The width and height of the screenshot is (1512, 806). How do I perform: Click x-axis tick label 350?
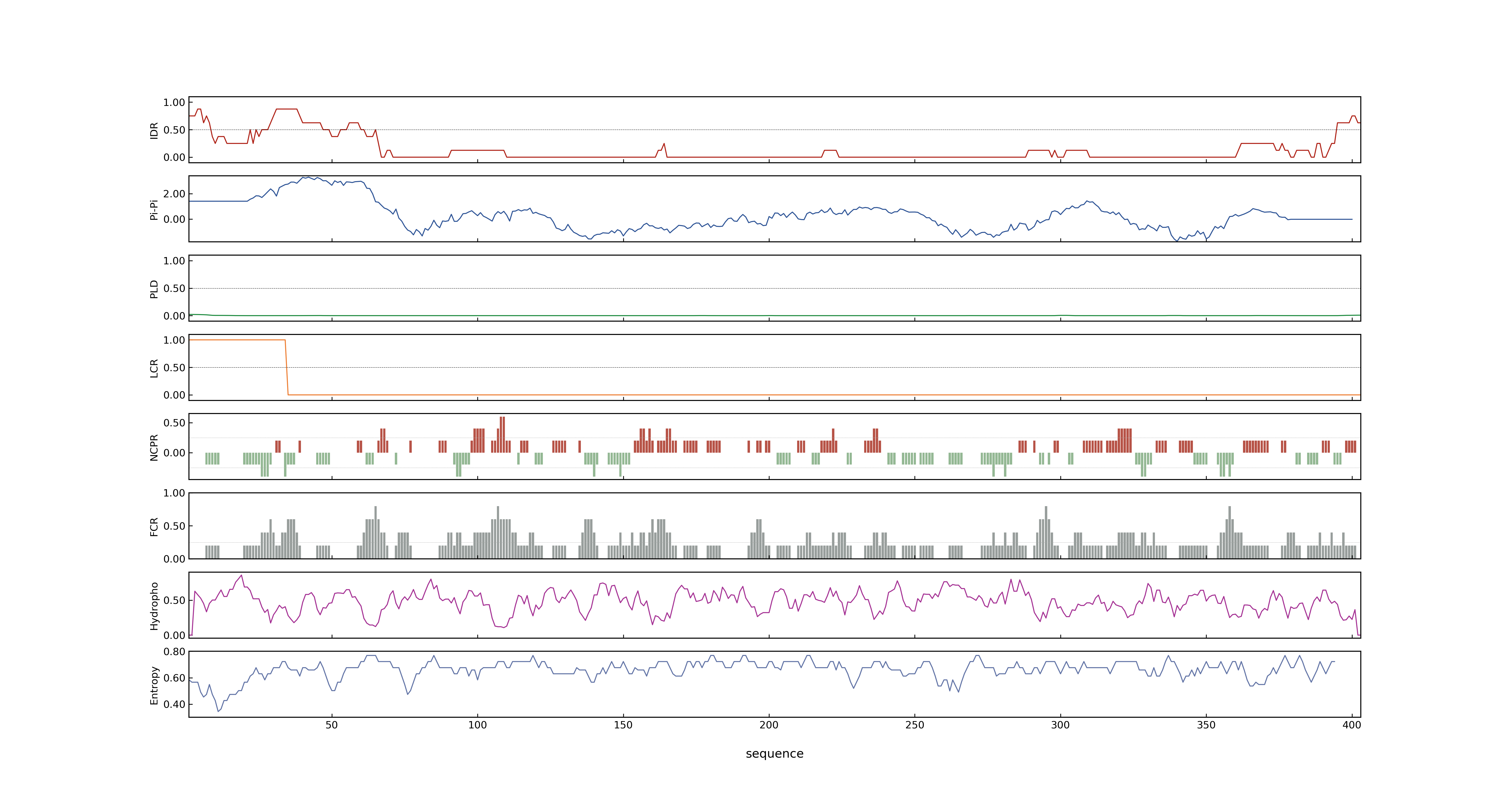pos(1206,725)
